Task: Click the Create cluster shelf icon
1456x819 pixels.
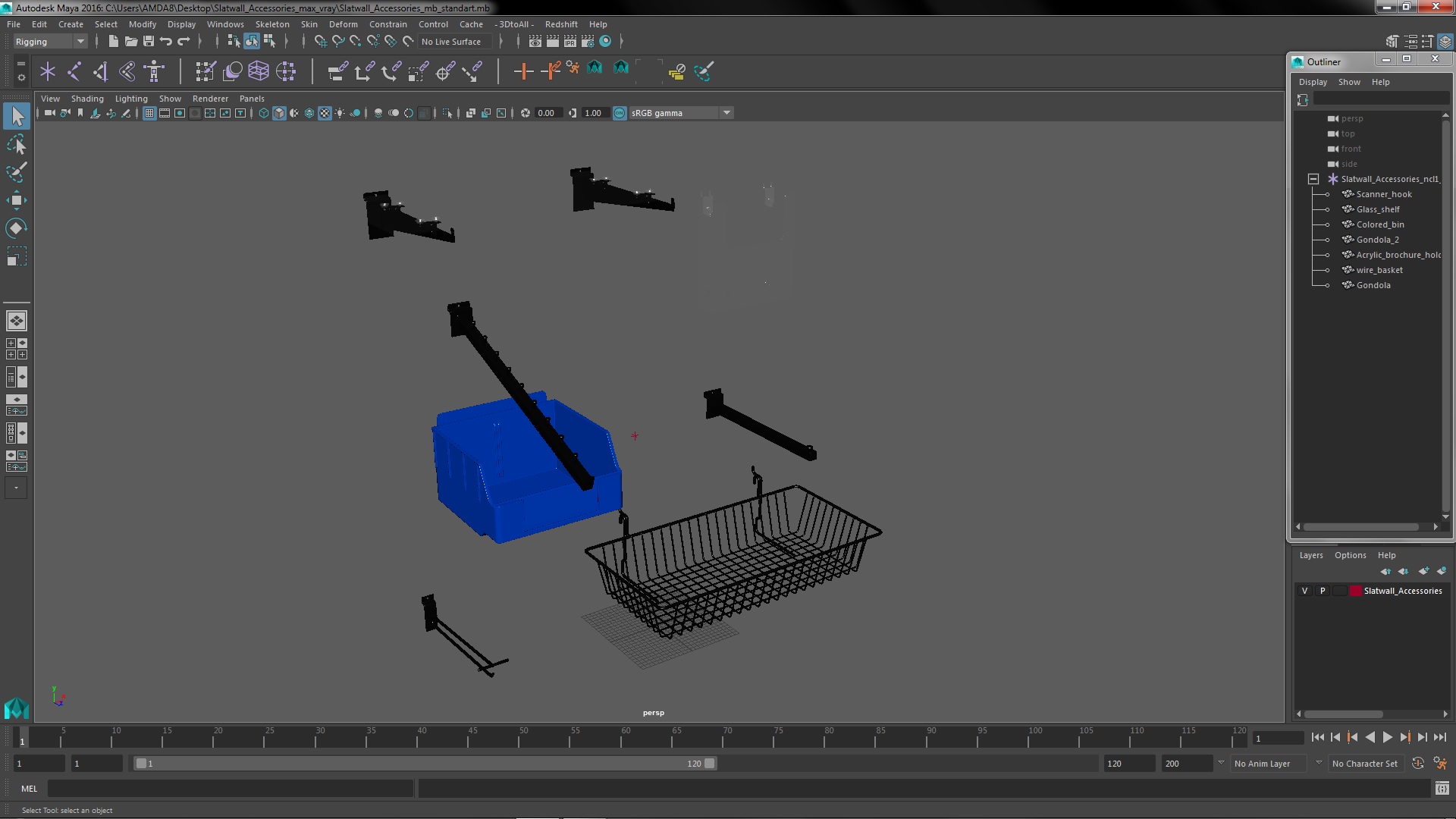Action: (x=286, y=71)
